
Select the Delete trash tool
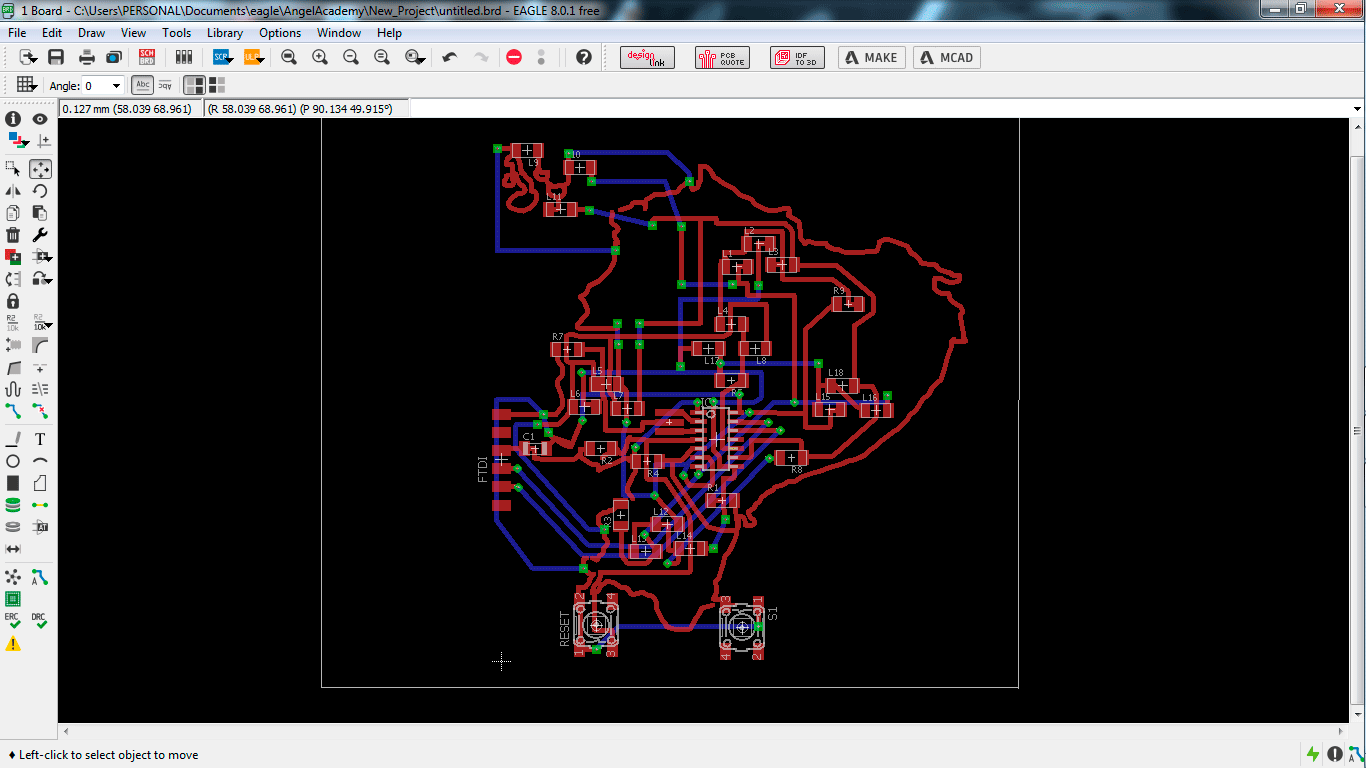click(x=13, y=234)
